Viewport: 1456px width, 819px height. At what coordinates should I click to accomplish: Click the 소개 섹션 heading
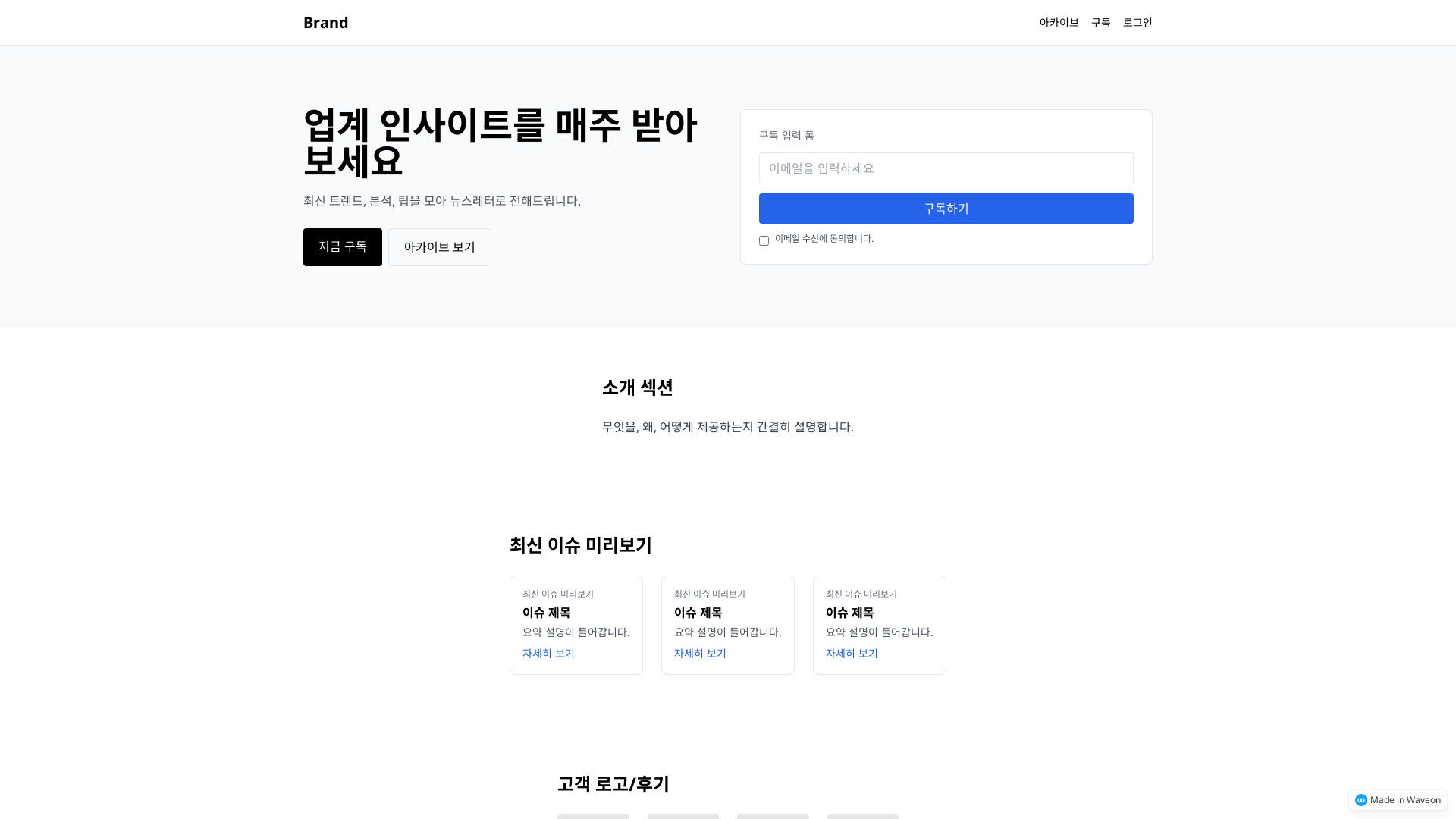[638, 387]
